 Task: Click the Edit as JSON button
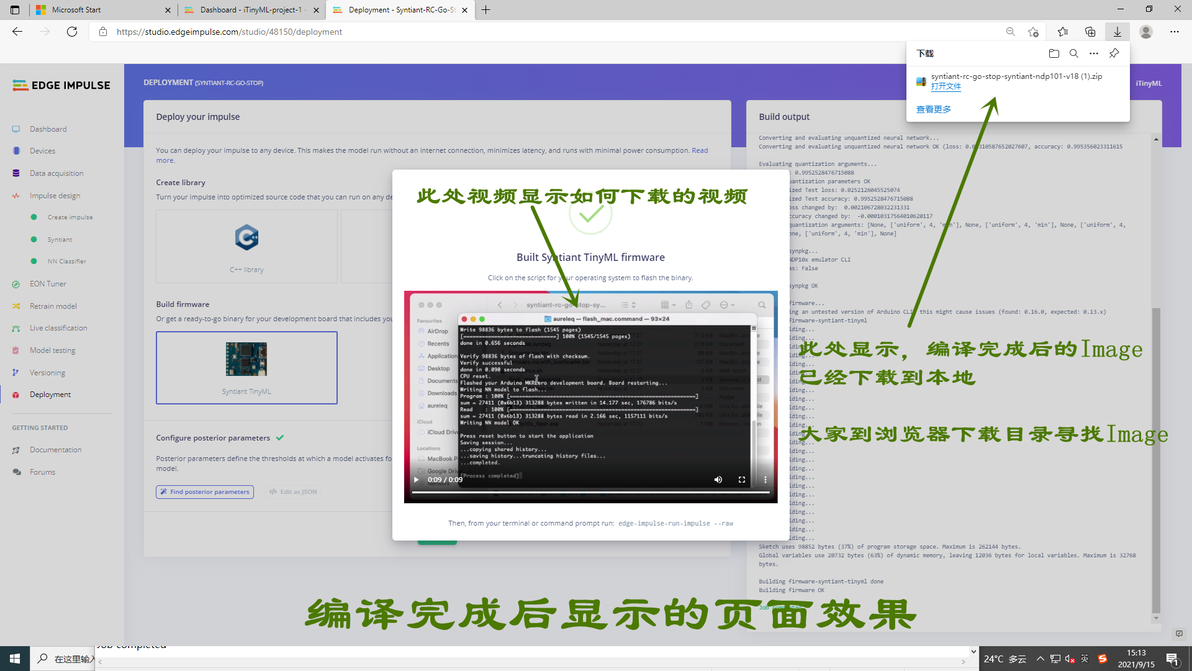tap(293, 492)
